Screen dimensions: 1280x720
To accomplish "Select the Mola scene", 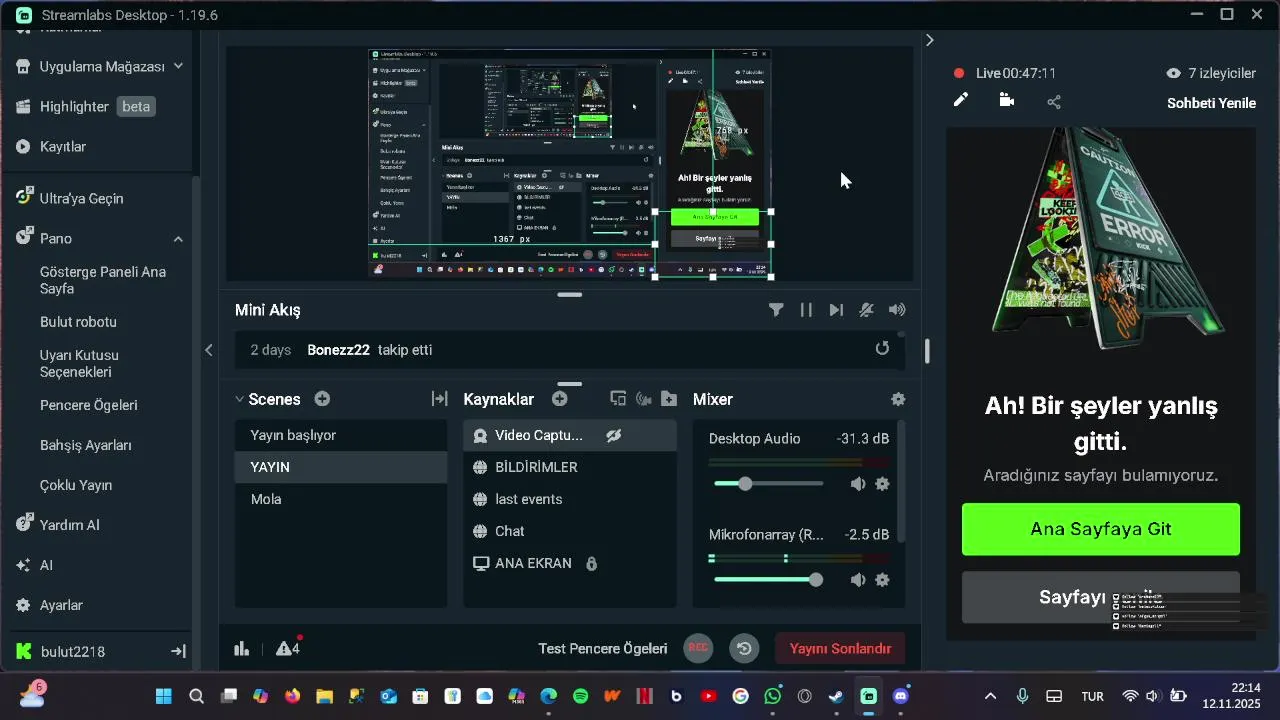I will [341, 499].
